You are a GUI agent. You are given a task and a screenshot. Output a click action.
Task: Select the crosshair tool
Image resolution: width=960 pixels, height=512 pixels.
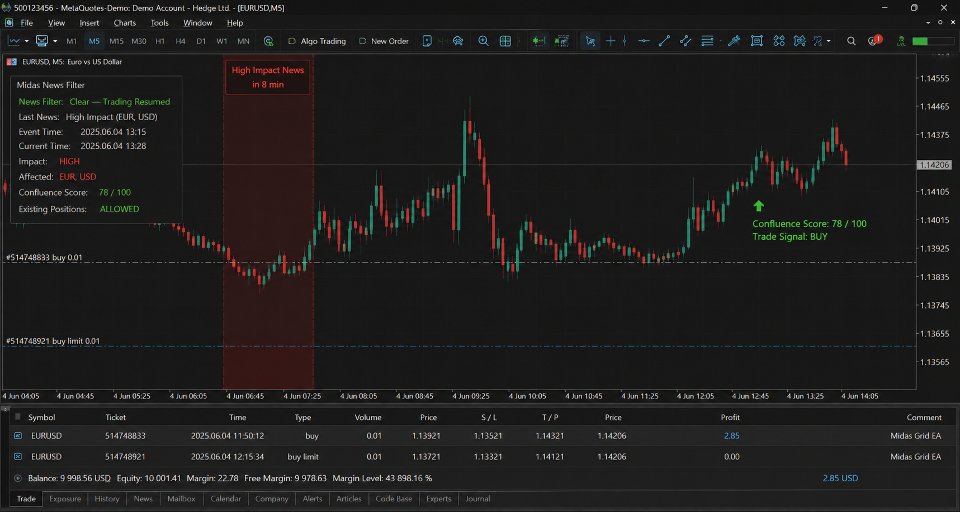click(x=610, y=41)
